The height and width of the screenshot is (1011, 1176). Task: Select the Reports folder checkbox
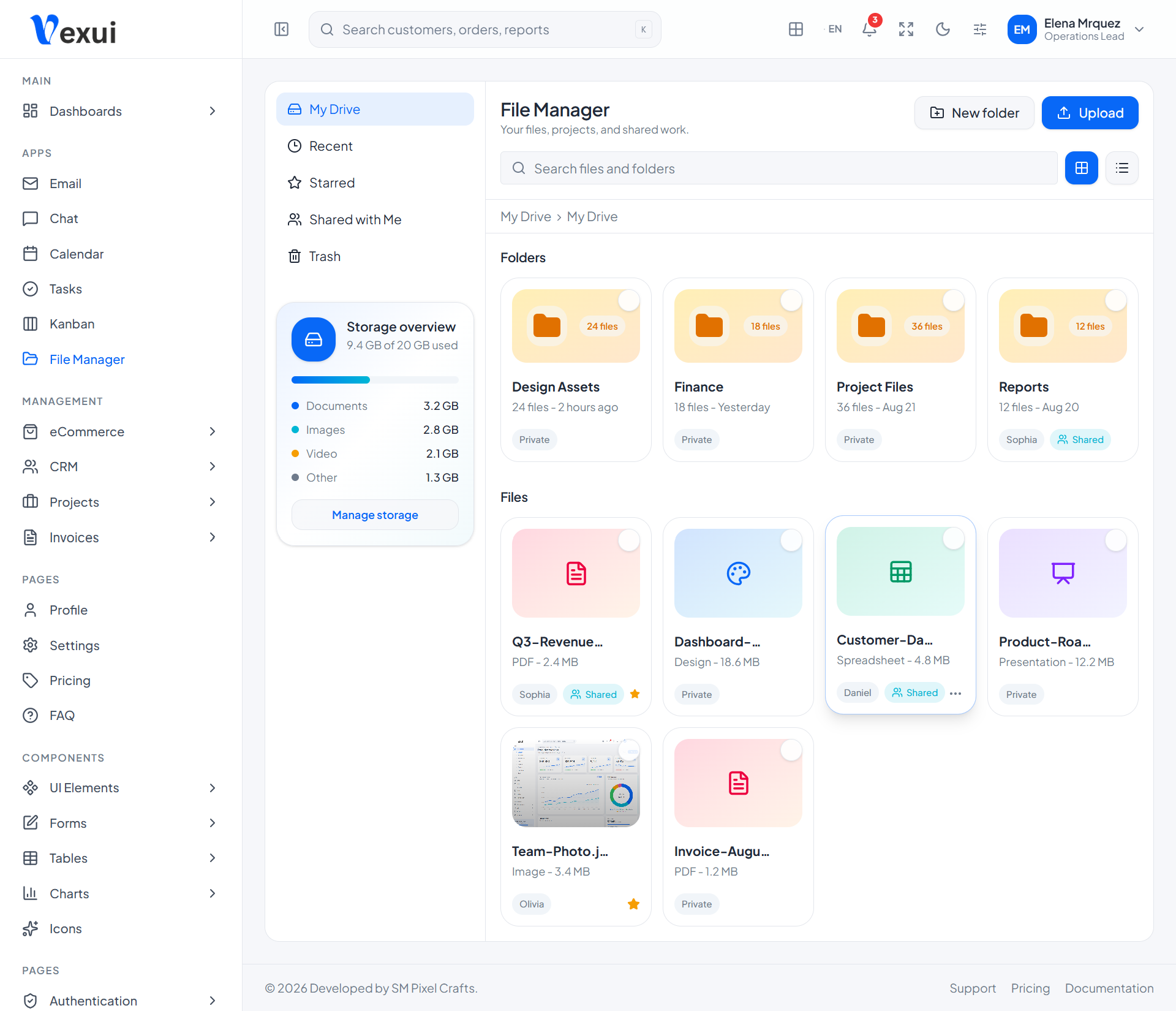pos(1115,300)
